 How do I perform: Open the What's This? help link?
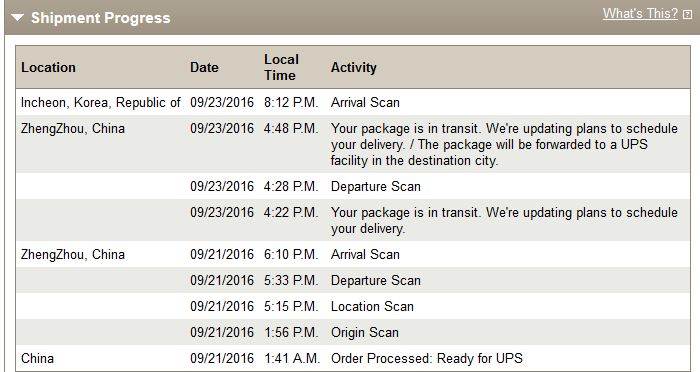point(640,13)
